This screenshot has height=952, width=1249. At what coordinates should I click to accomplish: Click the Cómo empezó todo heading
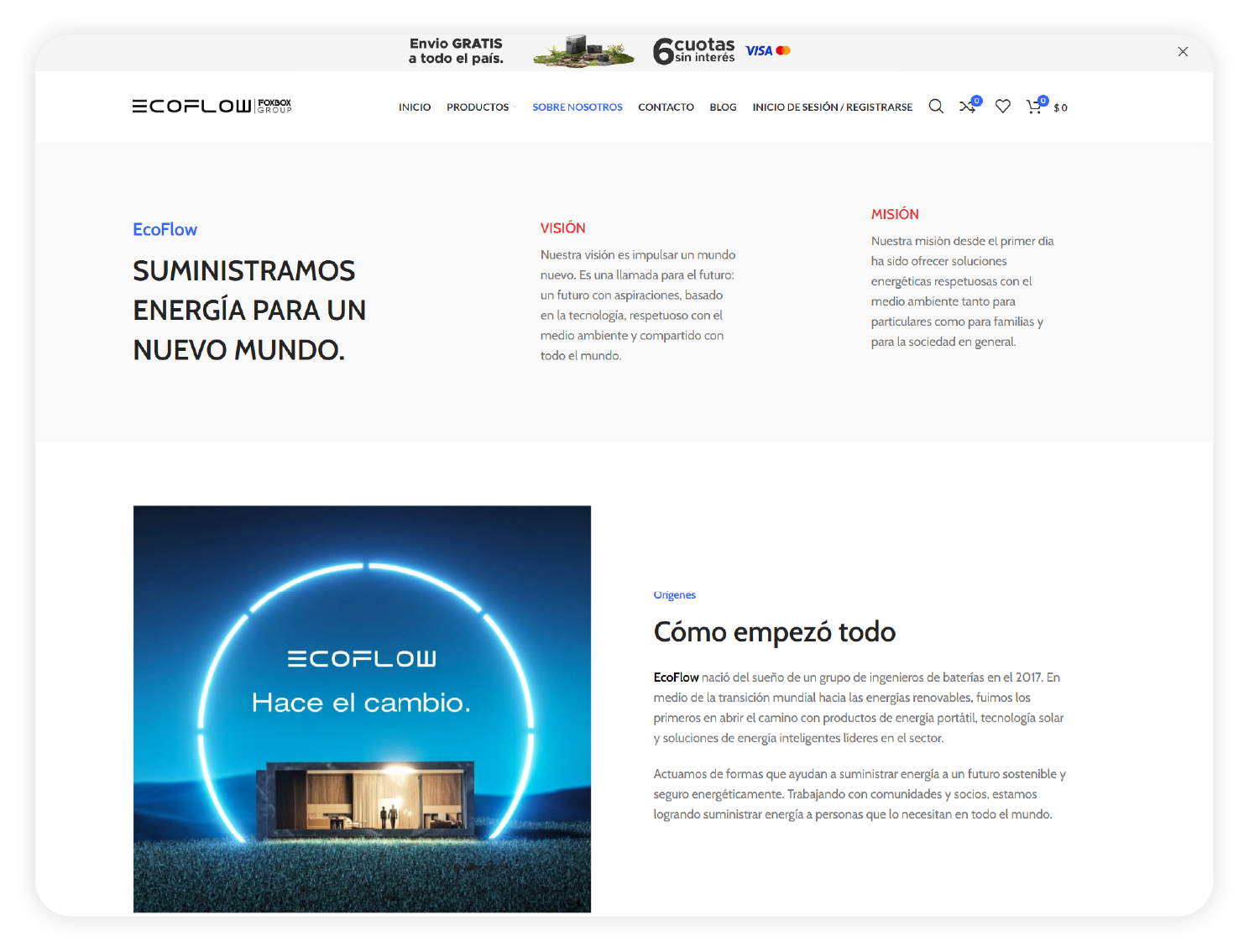coord(774,632)
